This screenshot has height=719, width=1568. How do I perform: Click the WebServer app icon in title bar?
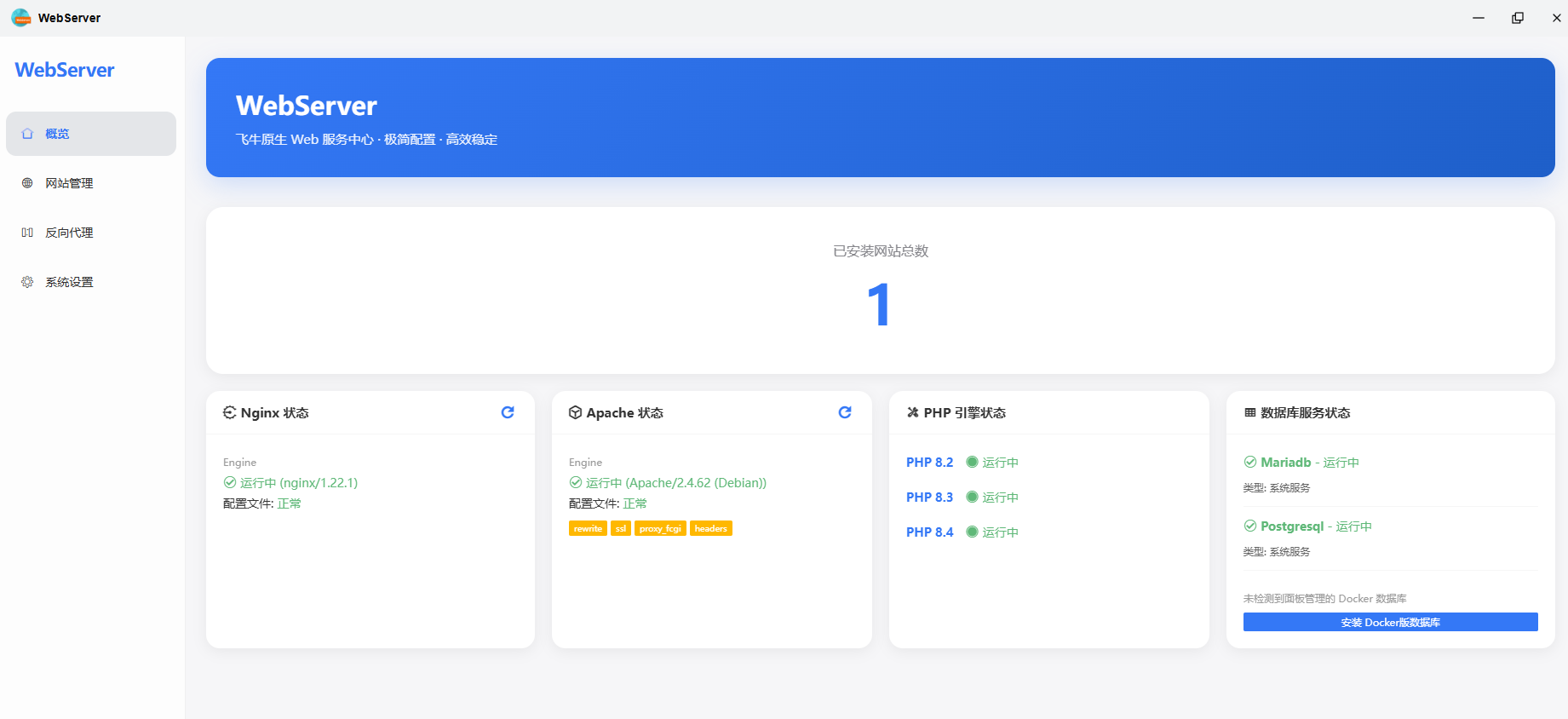(20, 18)
